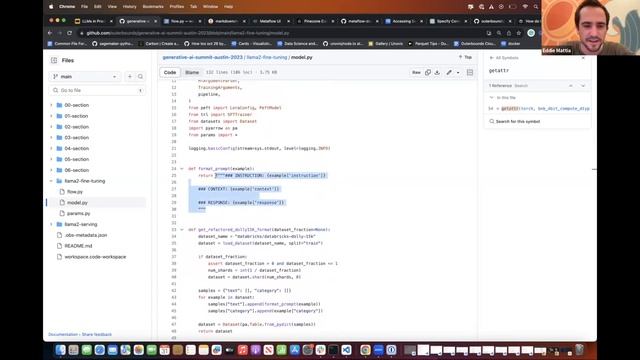Screen dimensions: 640x360
Task: Switch to the Code view tab
Action: (x=170, y=72)
